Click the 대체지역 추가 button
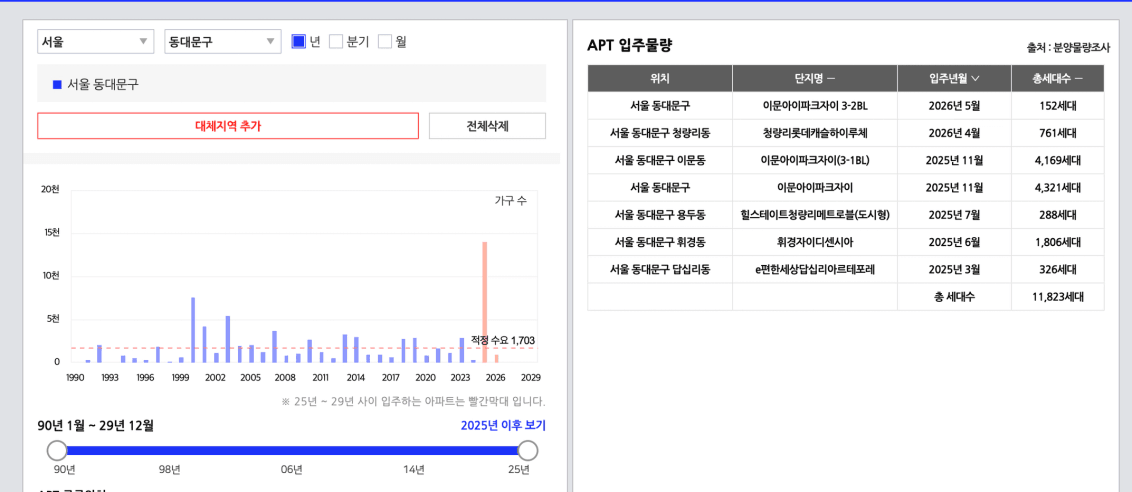The width and height of the screenshot is (1132, 492). 228,126
